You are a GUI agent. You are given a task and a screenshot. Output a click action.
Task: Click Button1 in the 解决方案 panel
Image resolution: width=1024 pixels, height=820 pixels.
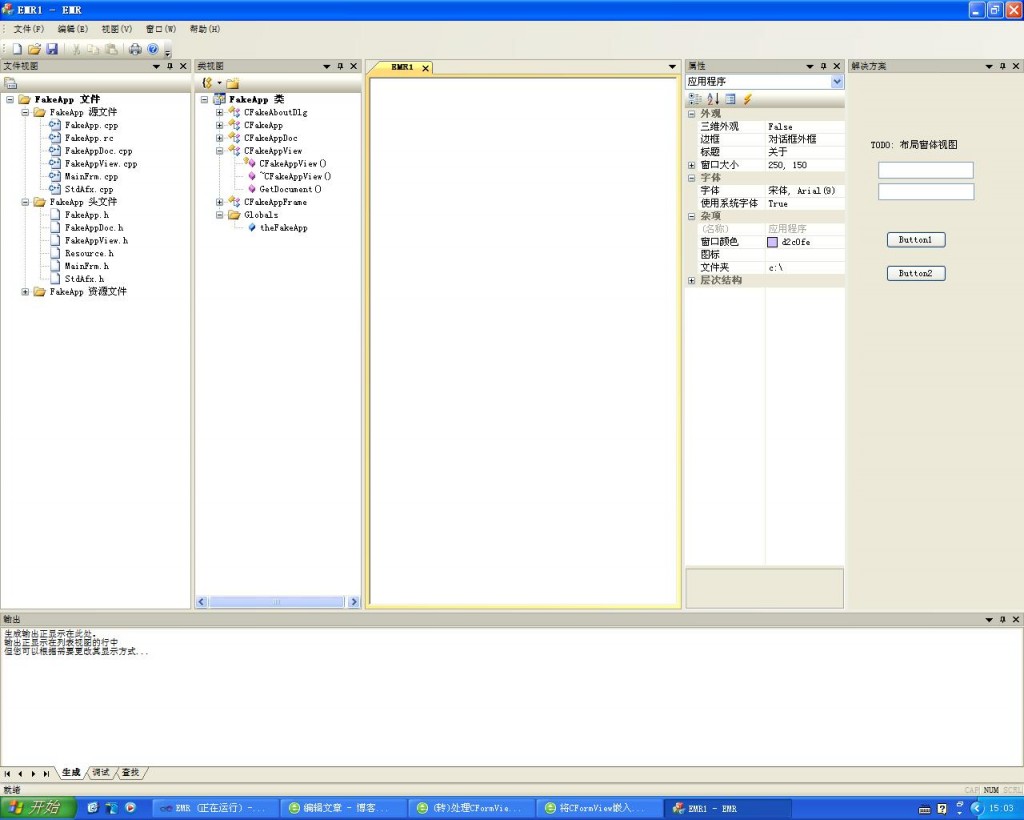(916, 240)
